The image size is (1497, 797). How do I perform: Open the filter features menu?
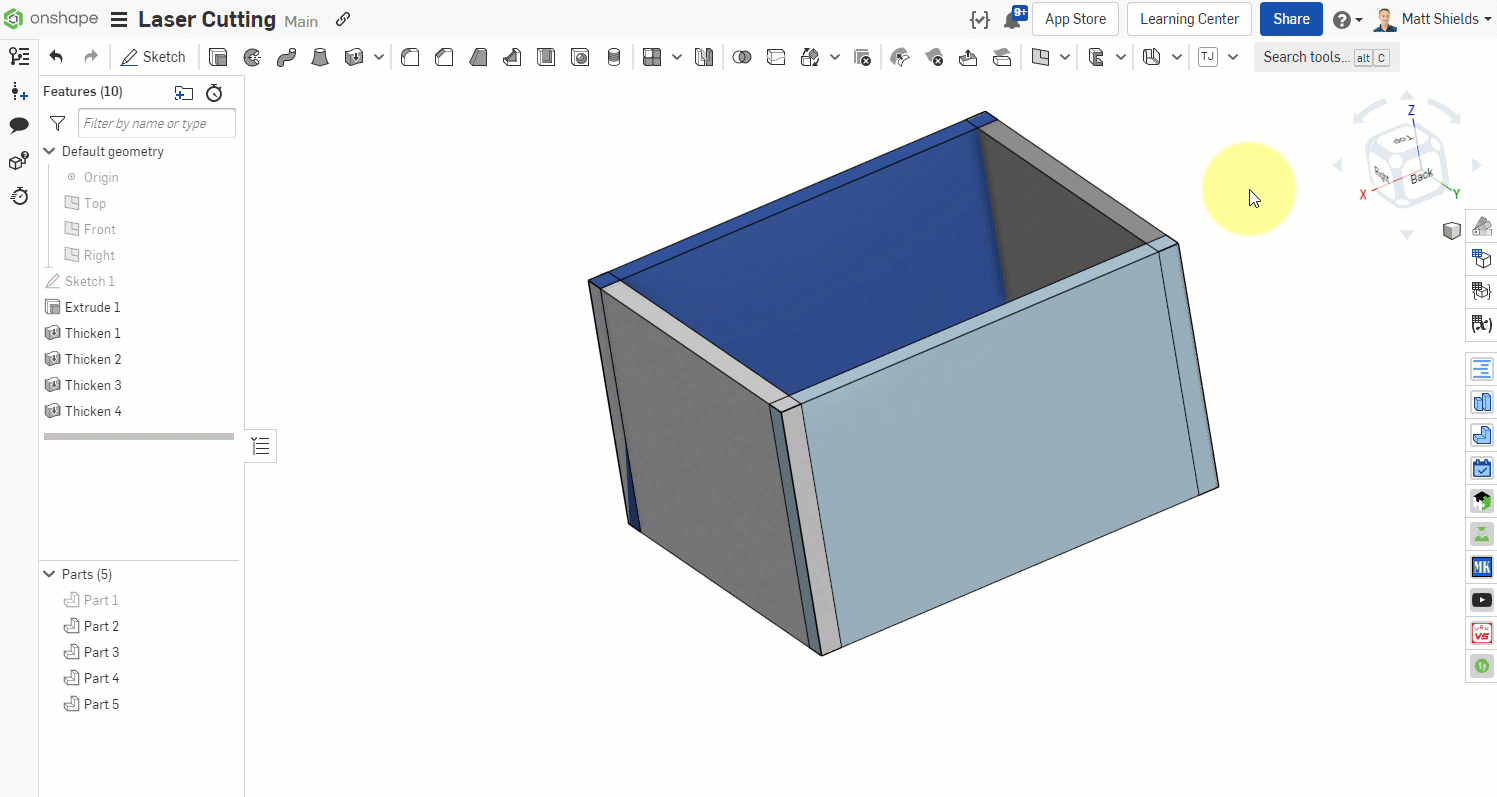coord(58,123)
